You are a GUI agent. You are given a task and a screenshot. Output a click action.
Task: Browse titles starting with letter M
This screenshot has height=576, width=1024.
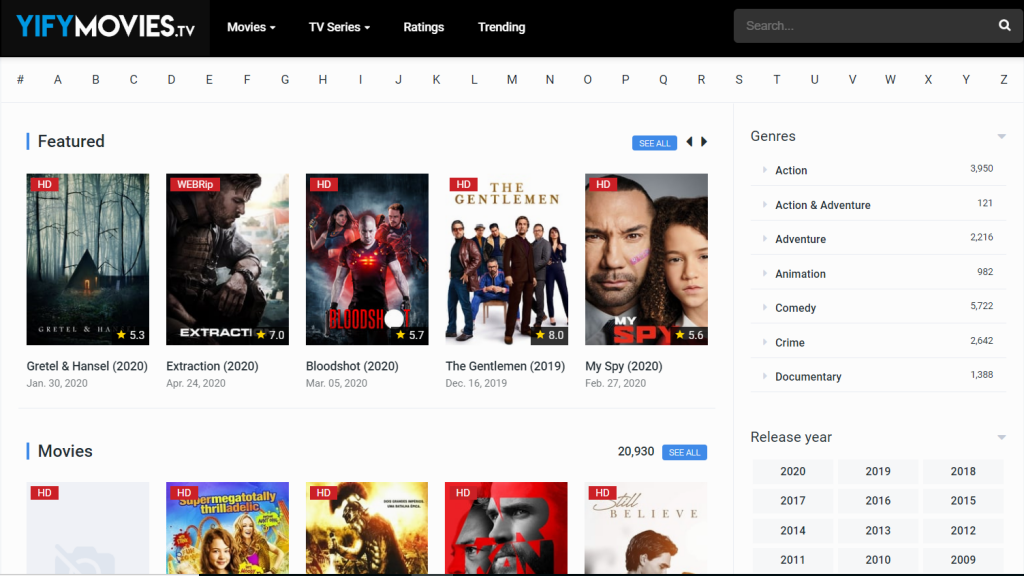pos(512,80)
